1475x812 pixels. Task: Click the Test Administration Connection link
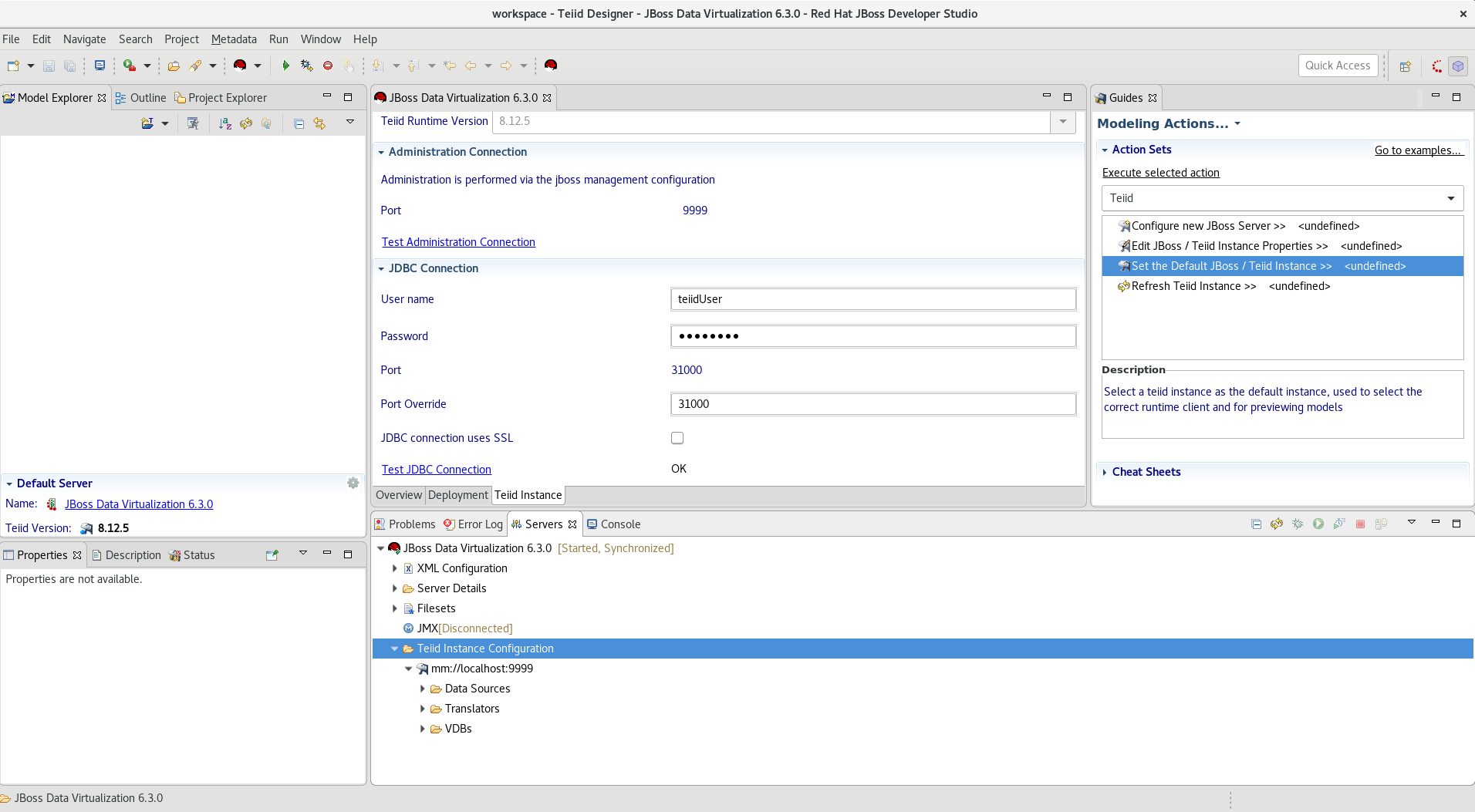coord(458,242)
